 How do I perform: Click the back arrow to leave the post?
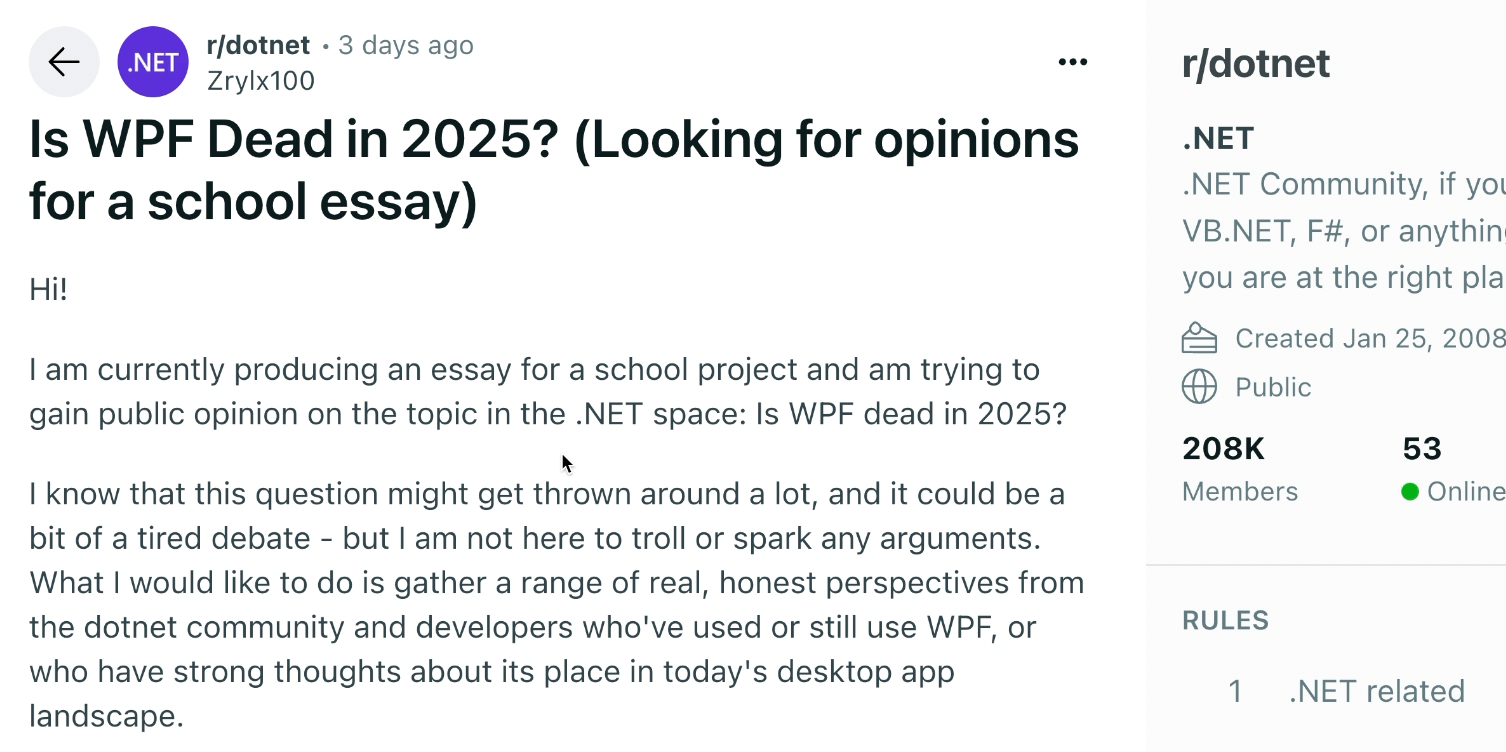tap(63, 61)
